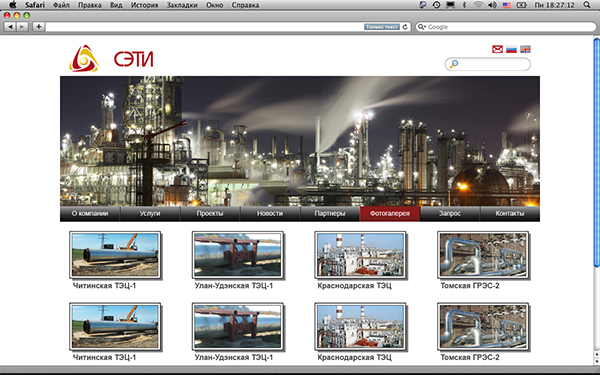The image size is (600, 375).
Task: Click the Wi-Fi menu bar icon
Action: (x=478, y=5)
